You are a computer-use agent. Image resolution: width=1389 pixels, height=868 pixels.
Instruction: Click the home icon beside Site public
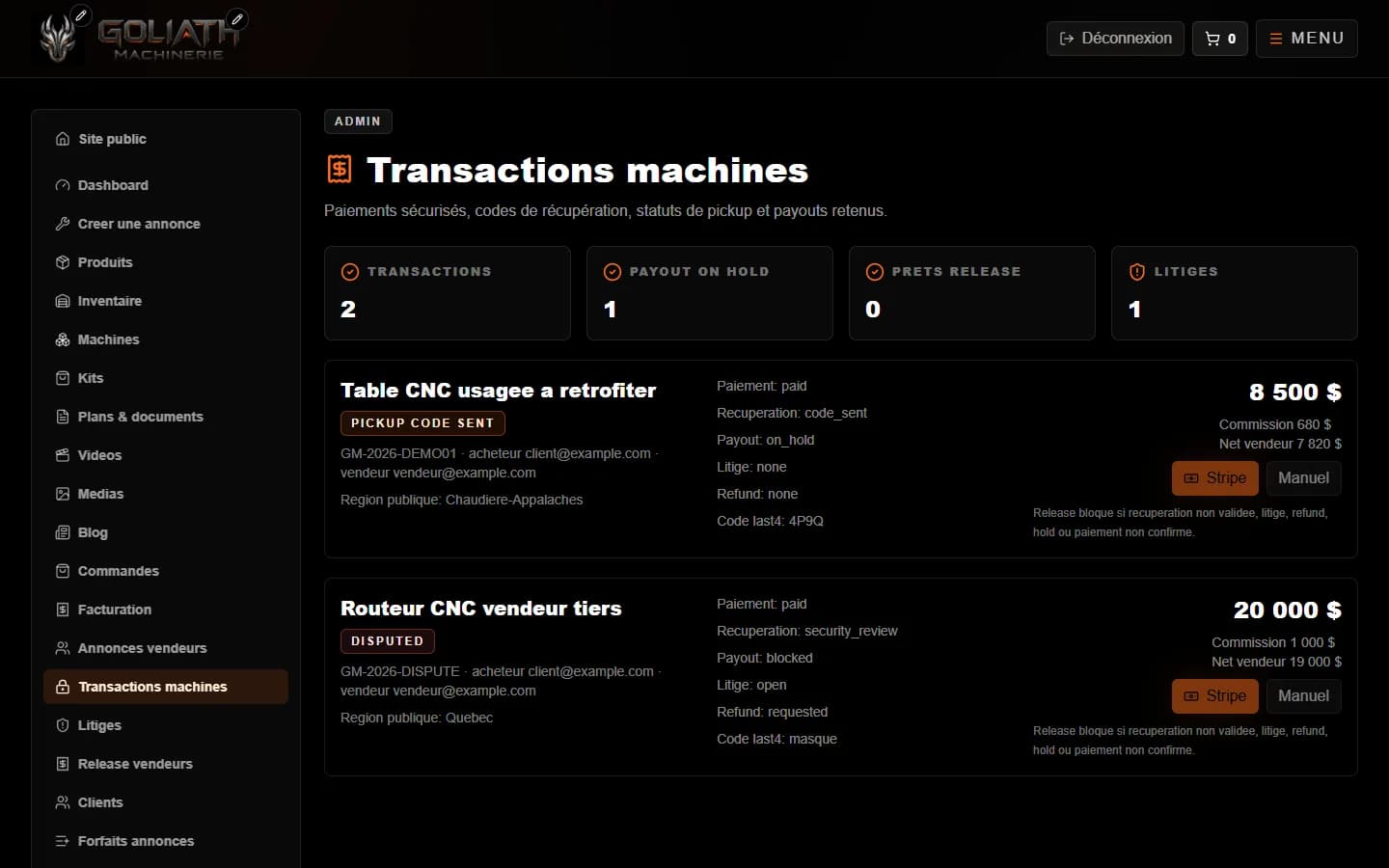click(63, 139)
